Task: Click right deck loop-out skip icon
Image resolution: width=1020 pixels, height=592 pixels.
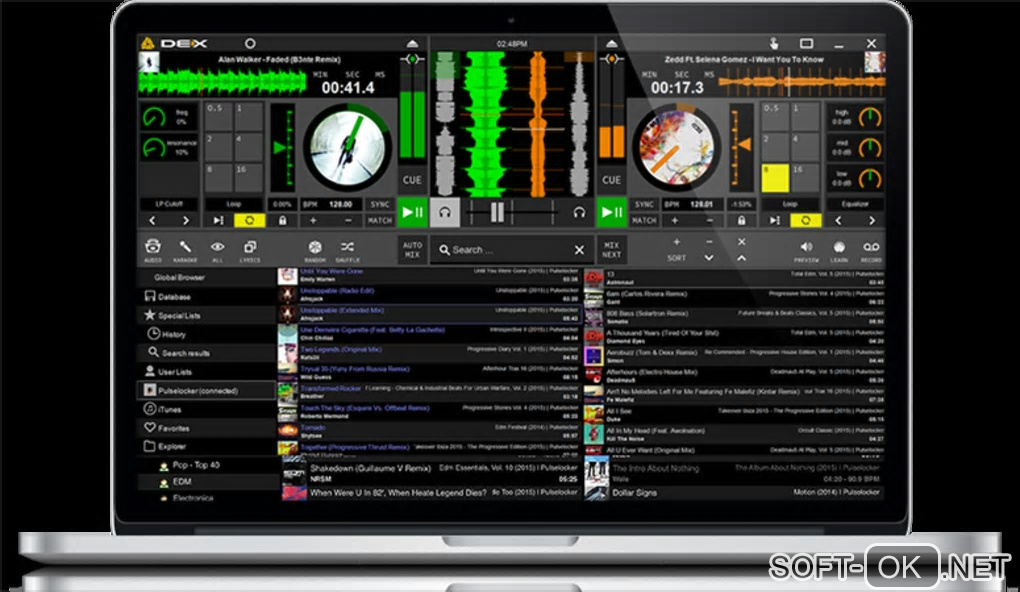Action: pos(774,221)
